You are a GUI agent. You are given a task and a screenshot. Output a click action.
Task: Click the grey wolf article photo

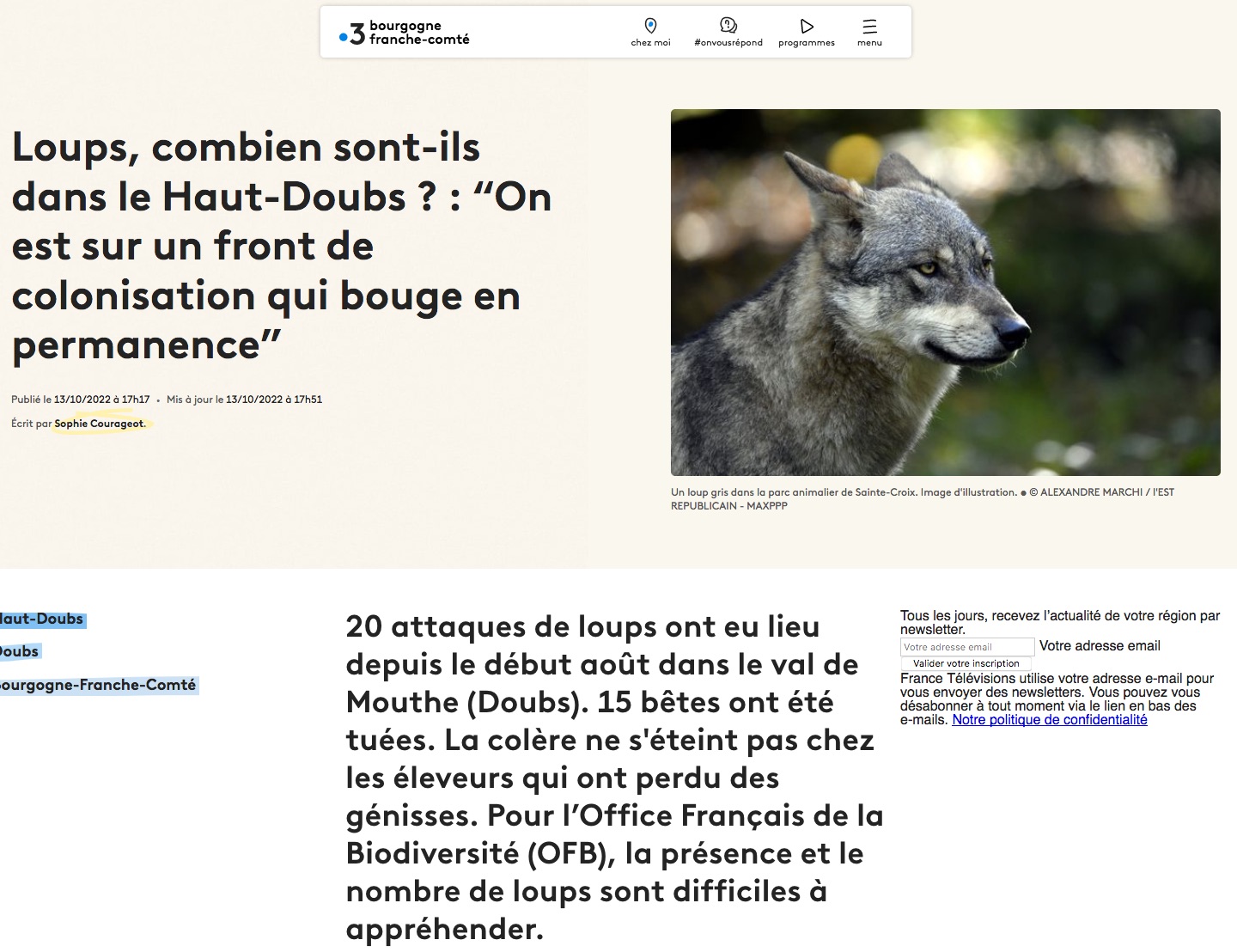click(945, 292)
